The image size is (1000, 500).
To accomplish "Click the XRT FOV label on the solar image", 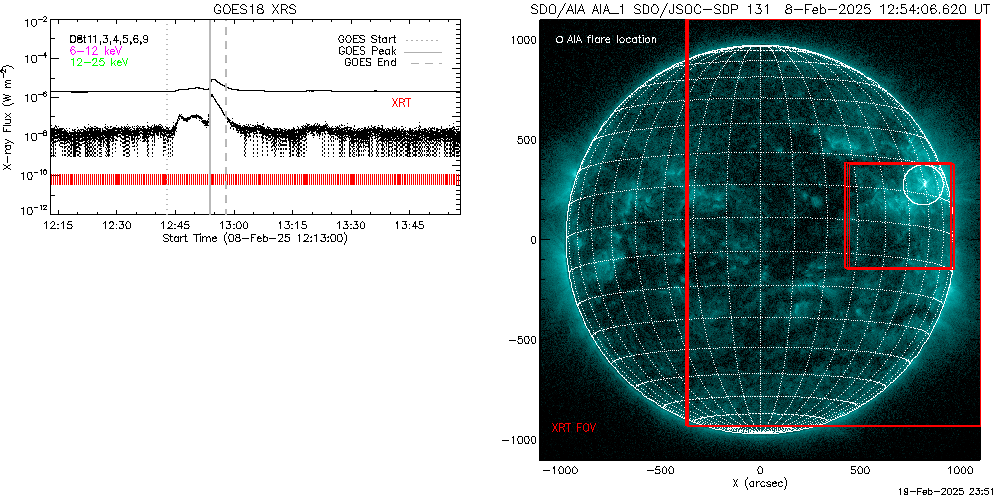I will click(573, 427).
